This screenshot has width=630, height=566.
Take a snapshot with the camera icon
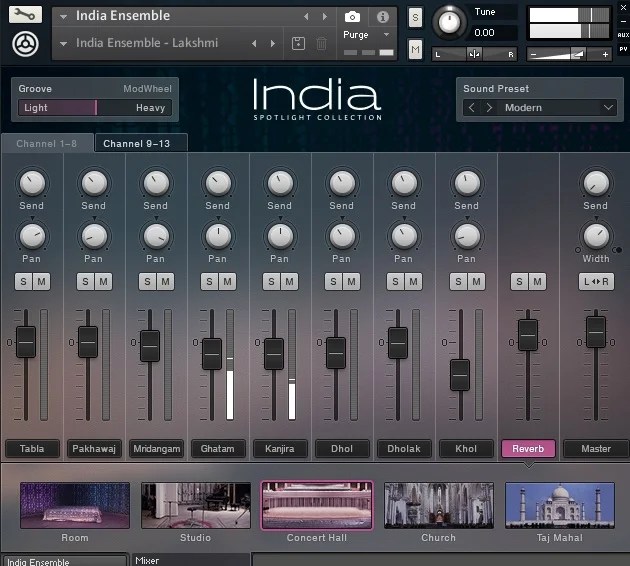[352, 16]
